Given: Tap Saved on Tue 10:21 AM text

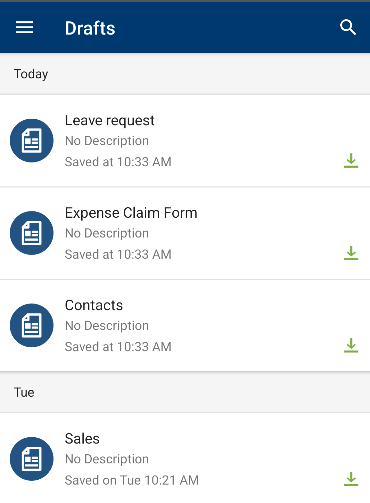Looking at the screenshot, I should tap(132, 480).
